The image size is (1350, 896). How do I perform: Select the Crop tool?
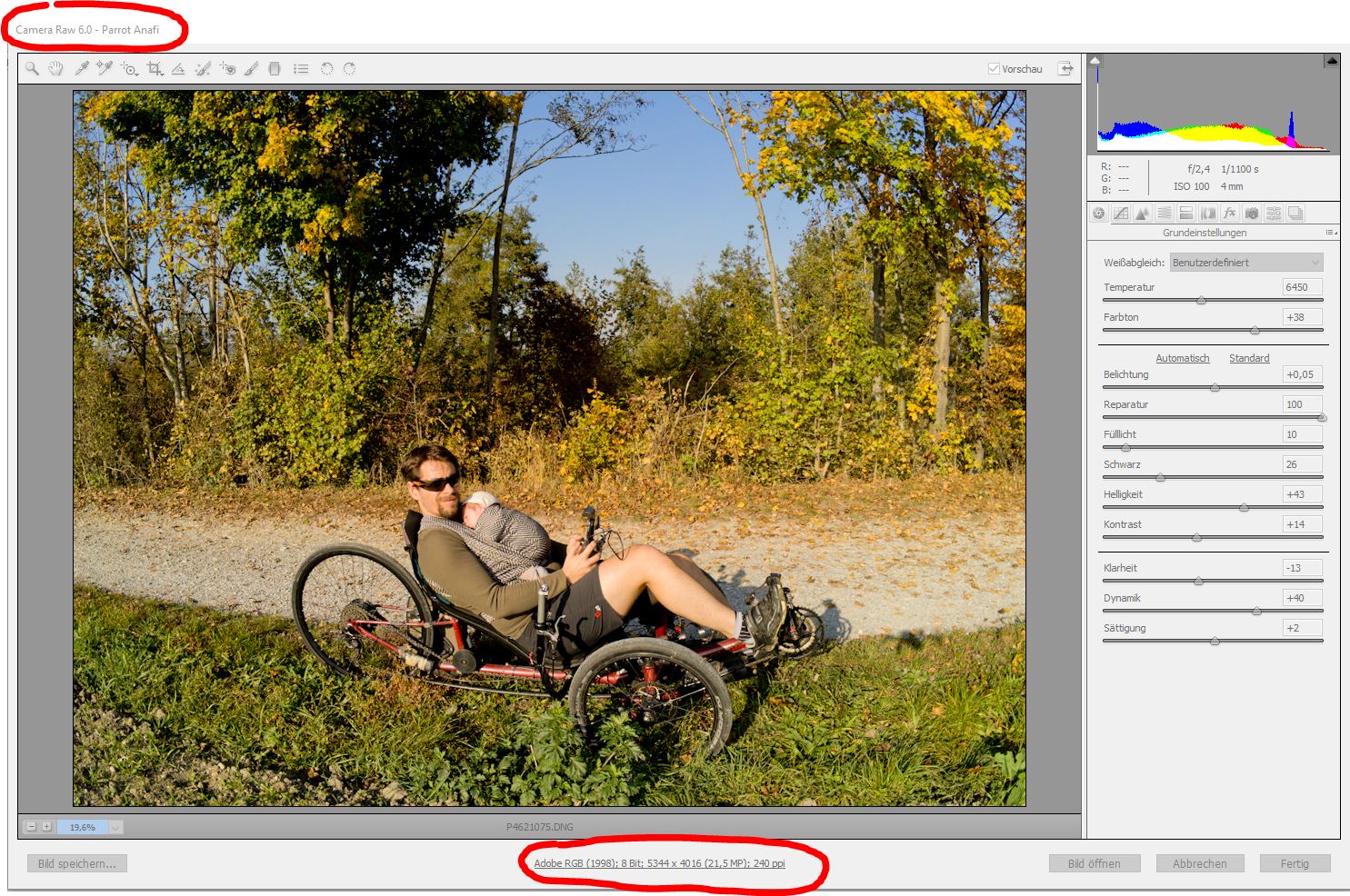click(155, 68)
